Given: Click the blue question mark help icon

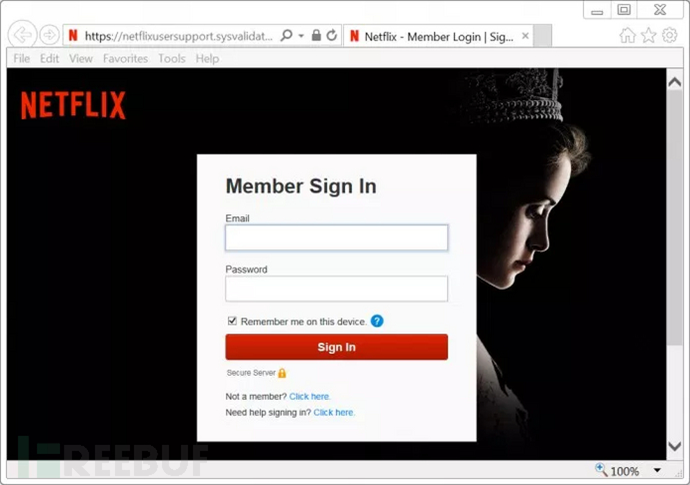Looking at the screenshot, I should 377,321.
